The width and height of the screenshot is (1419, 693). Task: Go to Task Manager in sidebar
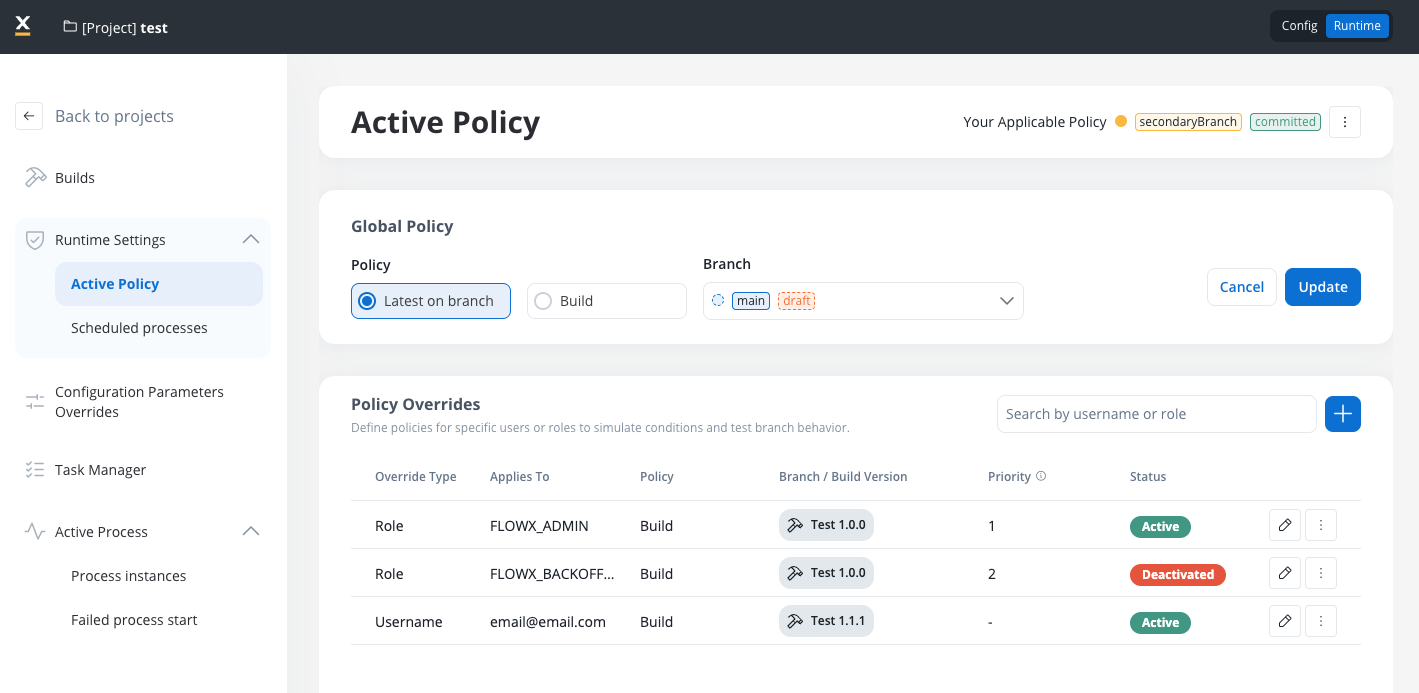click(100, 470)
